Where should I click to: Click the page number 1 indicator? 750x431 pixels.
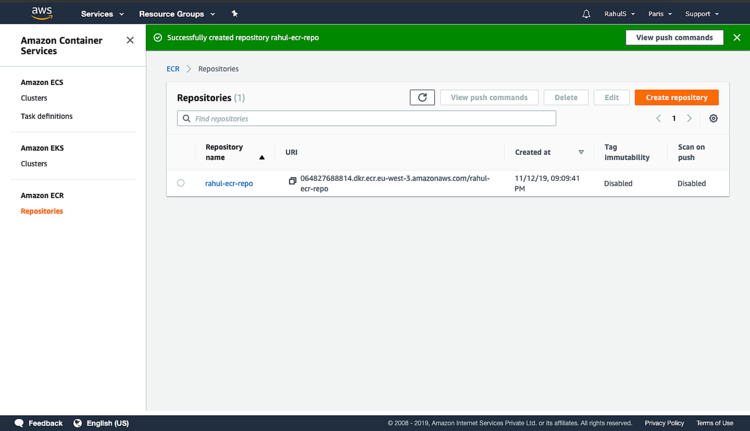click(x=673, y=118)
